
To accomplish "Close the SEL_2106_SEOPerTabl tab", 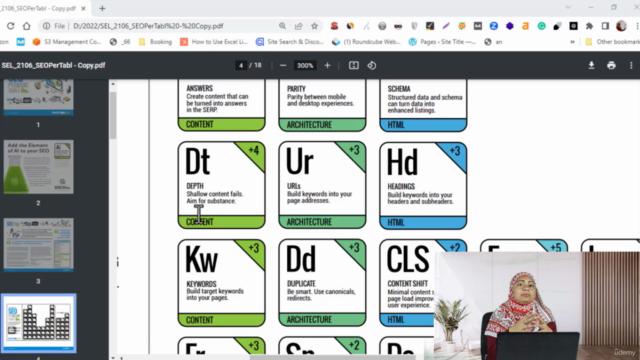I will click(83, 8).
